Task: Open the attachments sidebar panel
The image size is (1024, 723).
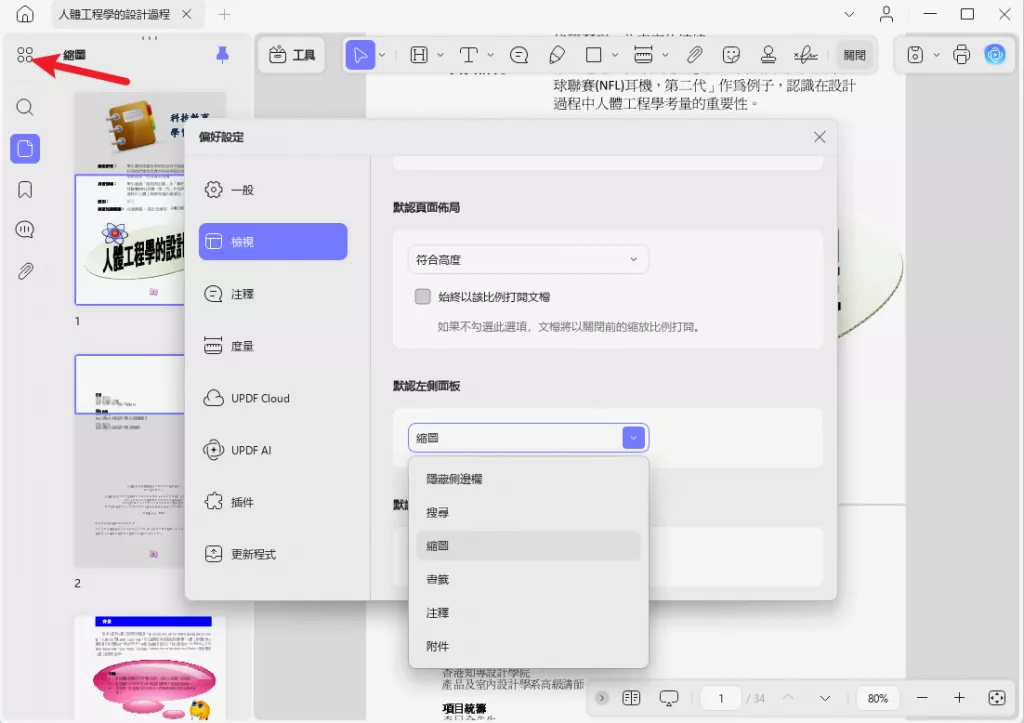Action: (x=25, y=271)
